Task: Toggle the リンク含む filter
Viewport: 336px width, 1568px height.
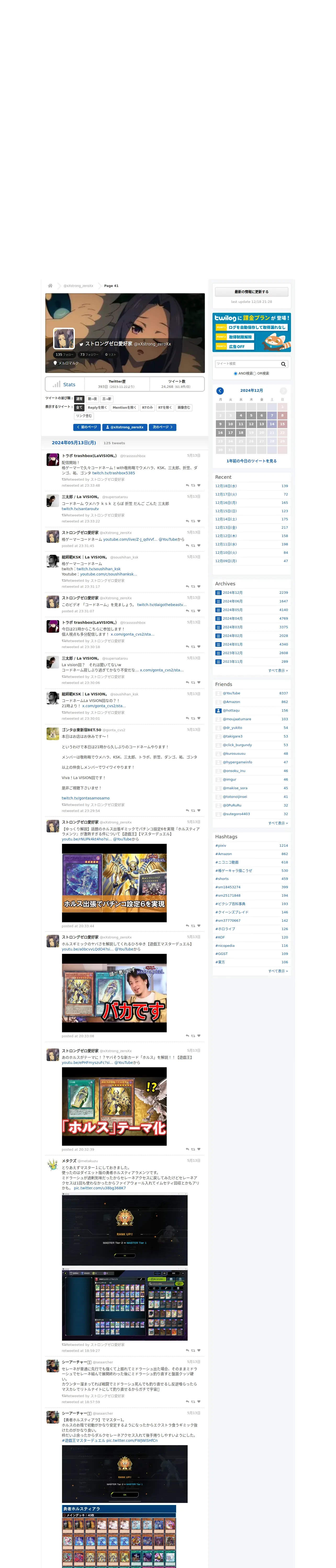Action: 84,416
